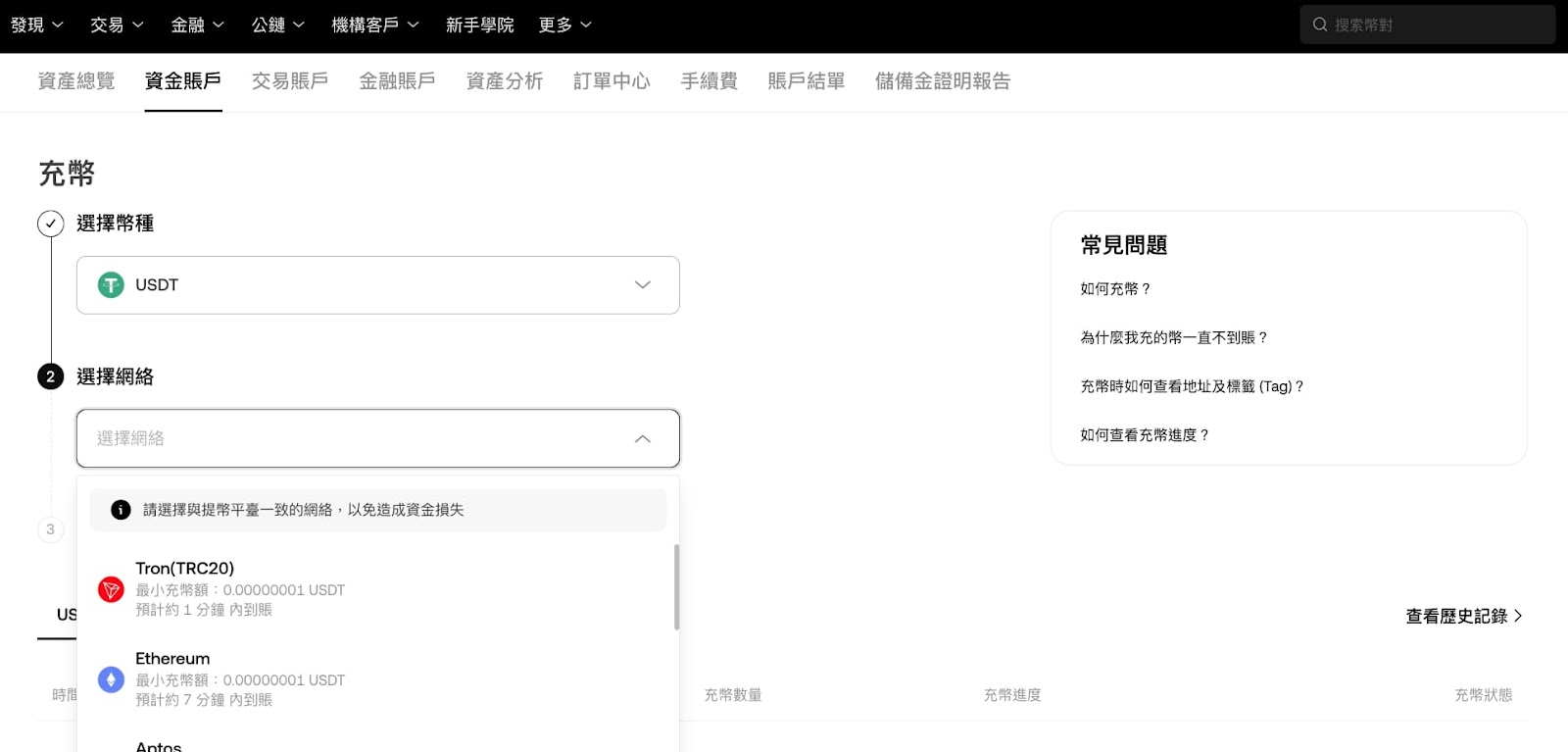
Task: Switch to the 儲備金證明報告 tab
Action: [943, 81]
